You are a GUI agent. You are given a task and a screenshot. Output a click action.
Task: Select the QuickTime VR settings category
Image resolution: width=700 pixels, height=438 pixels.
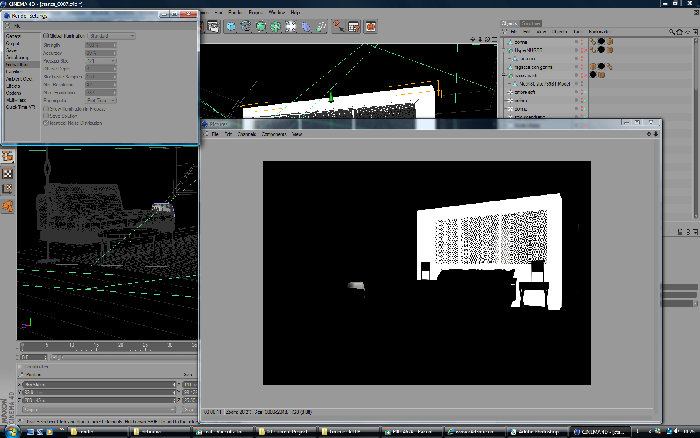pyautogui.click(x=21, y=107)
